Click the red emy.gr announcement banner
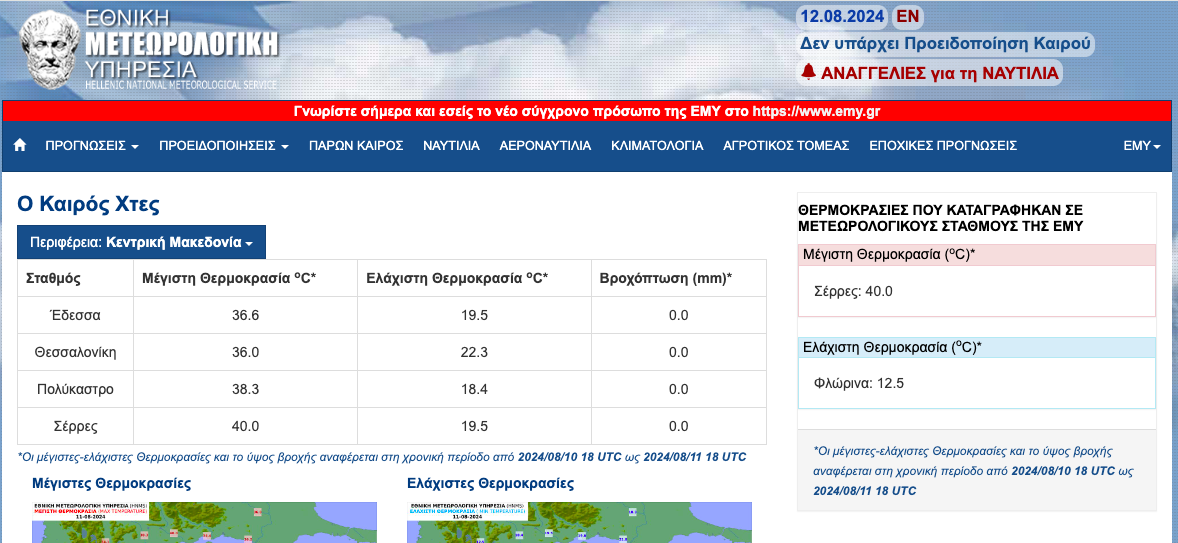Image resolution: width=1178 pixels, height=543 pixels. pos(587,112)
